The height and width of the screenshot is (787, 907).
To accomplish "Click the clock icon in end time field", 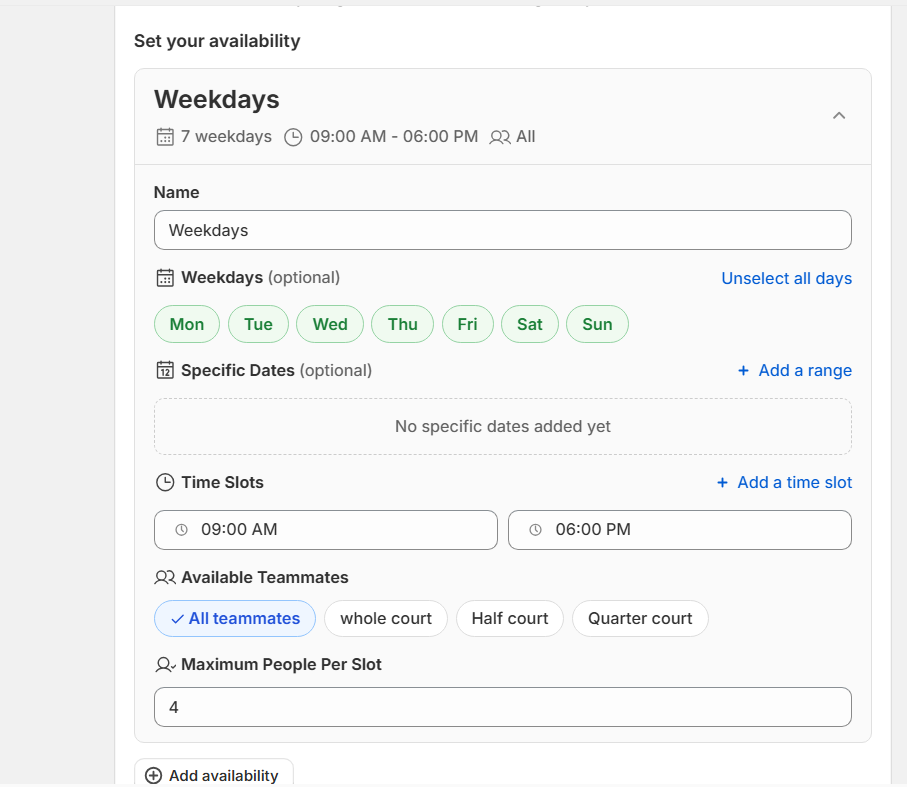I will 535,530.
